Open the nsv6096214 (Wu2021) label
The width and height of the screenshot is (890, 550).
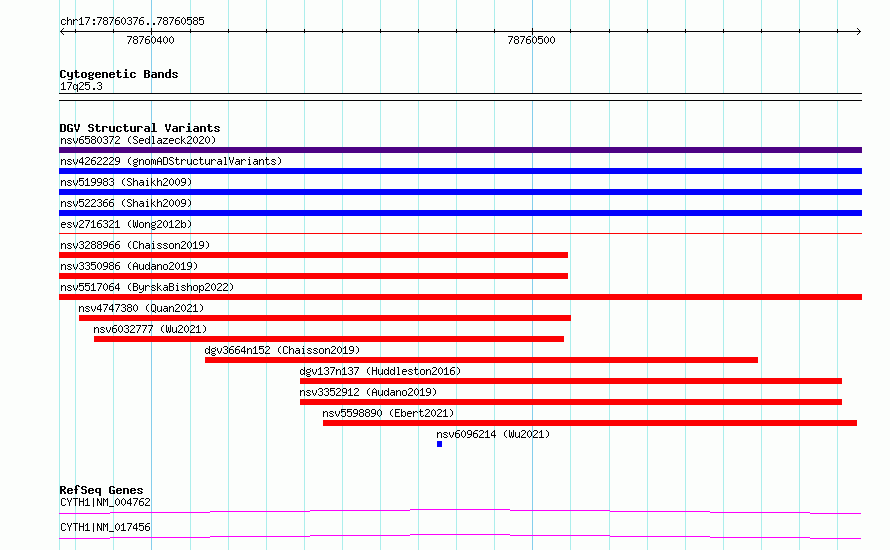point(493,434)
